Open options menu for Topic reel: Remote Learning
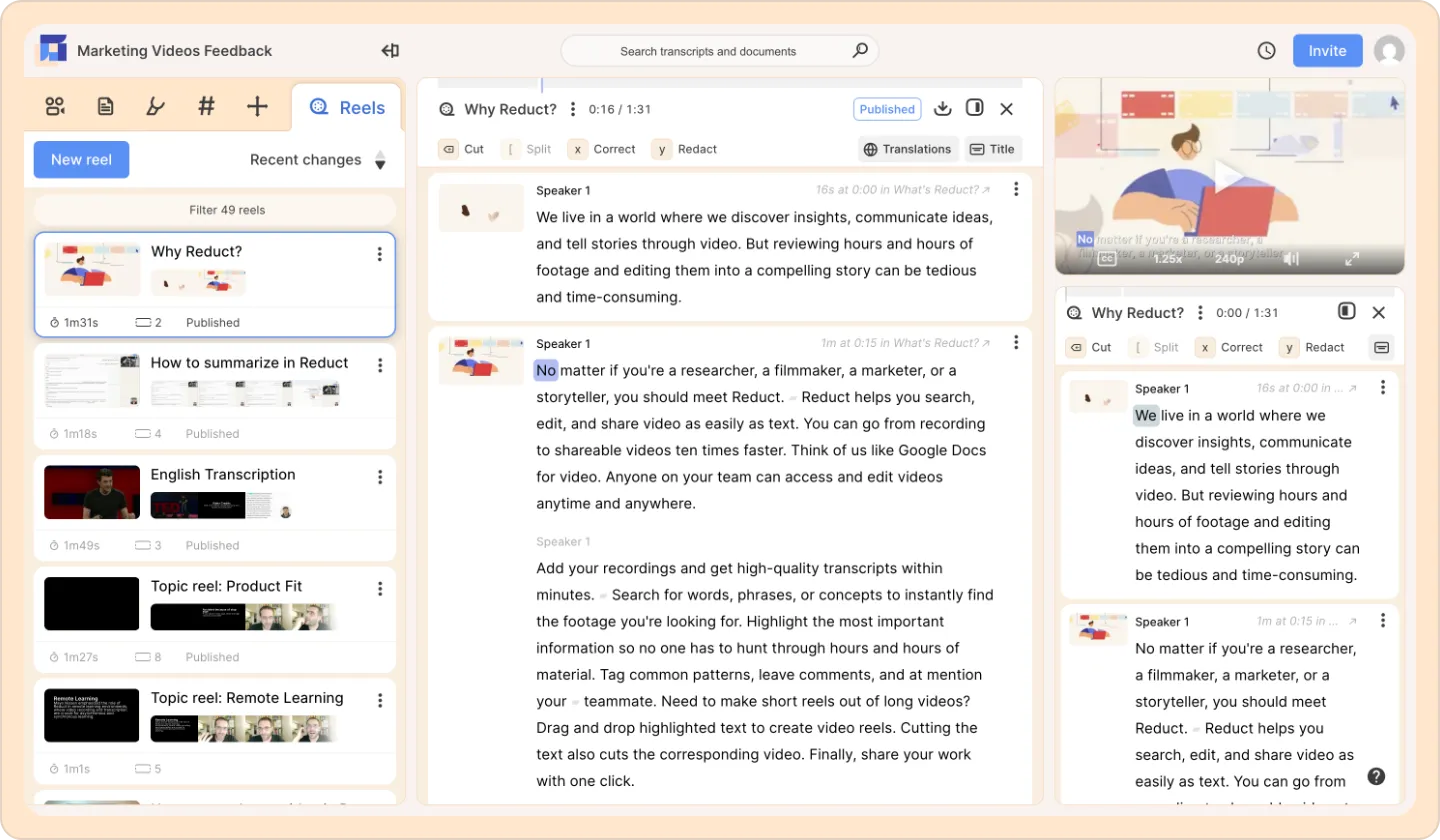 (x=379, y=700)
